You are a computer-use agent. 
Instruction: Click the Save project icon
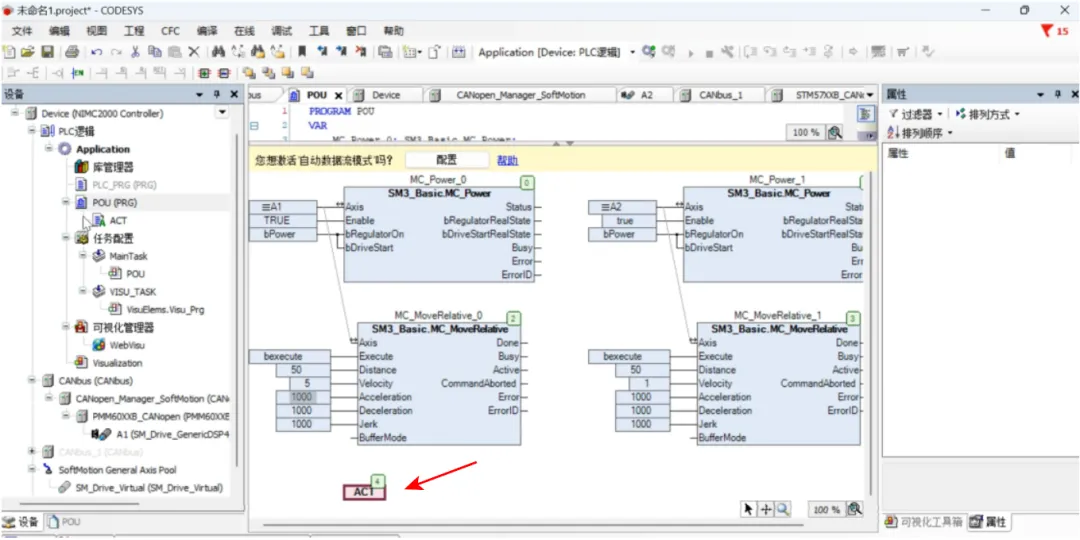point(48,52)
